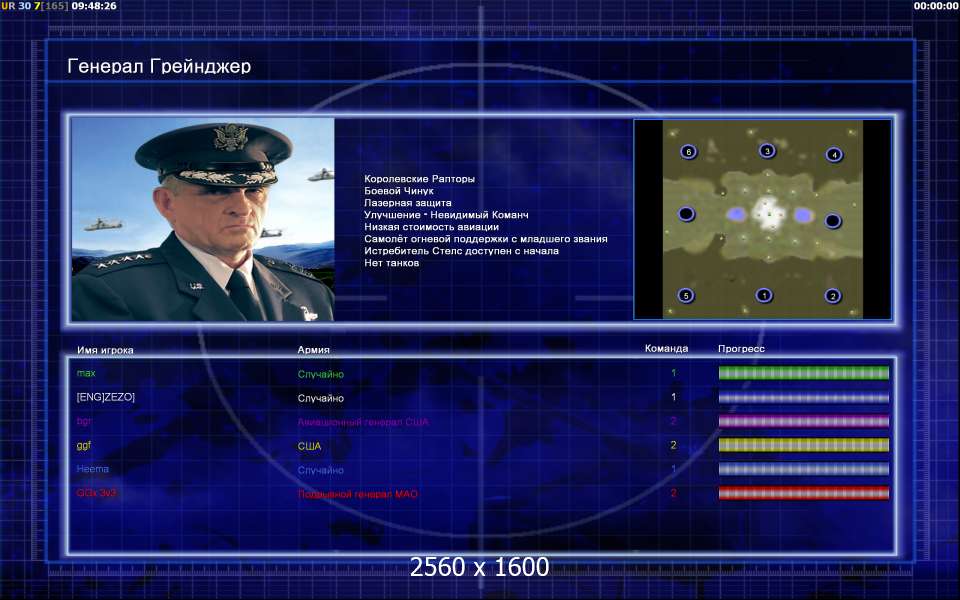Click the right blue lake on the minimap
The width and height of the screenshot is (960, 600).
803,215
